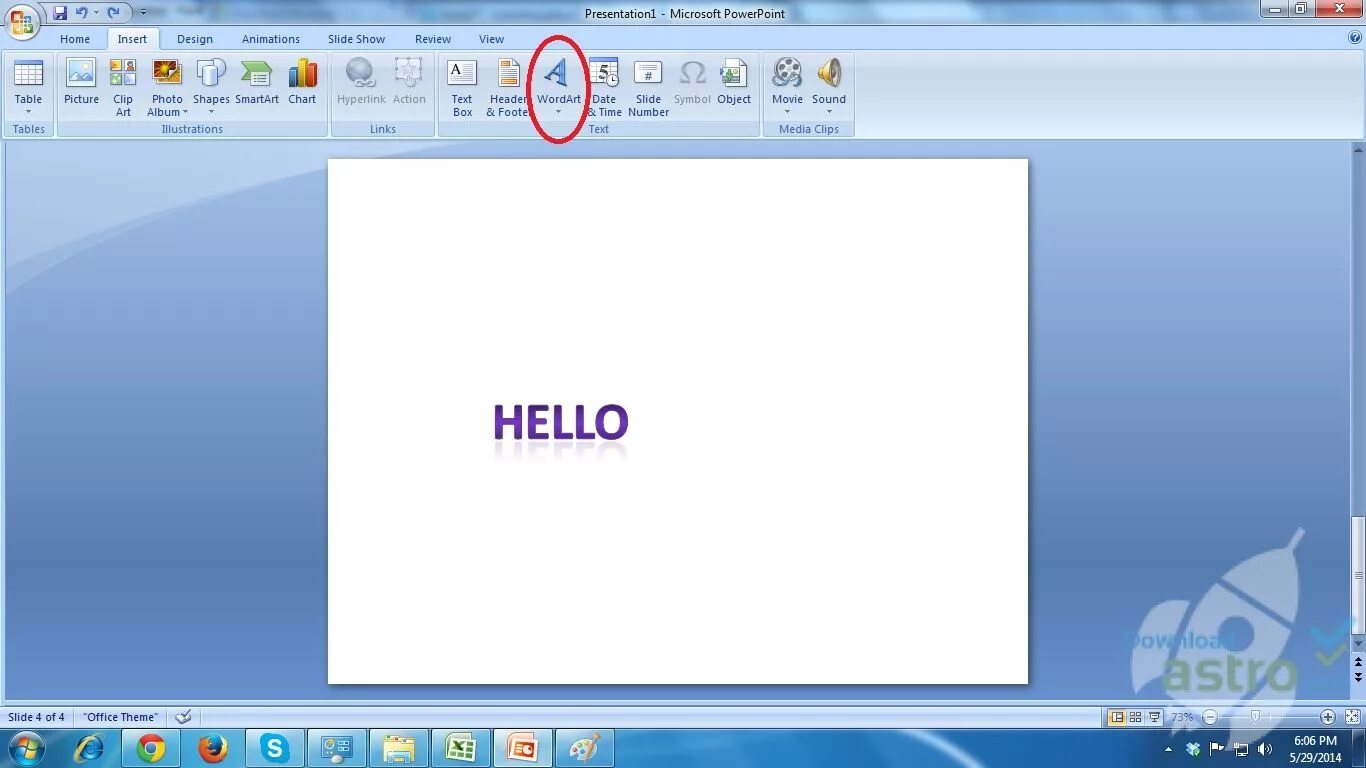The image size is (1366, 768).
Task: Run the spell check from status bar
Action: 182,717
